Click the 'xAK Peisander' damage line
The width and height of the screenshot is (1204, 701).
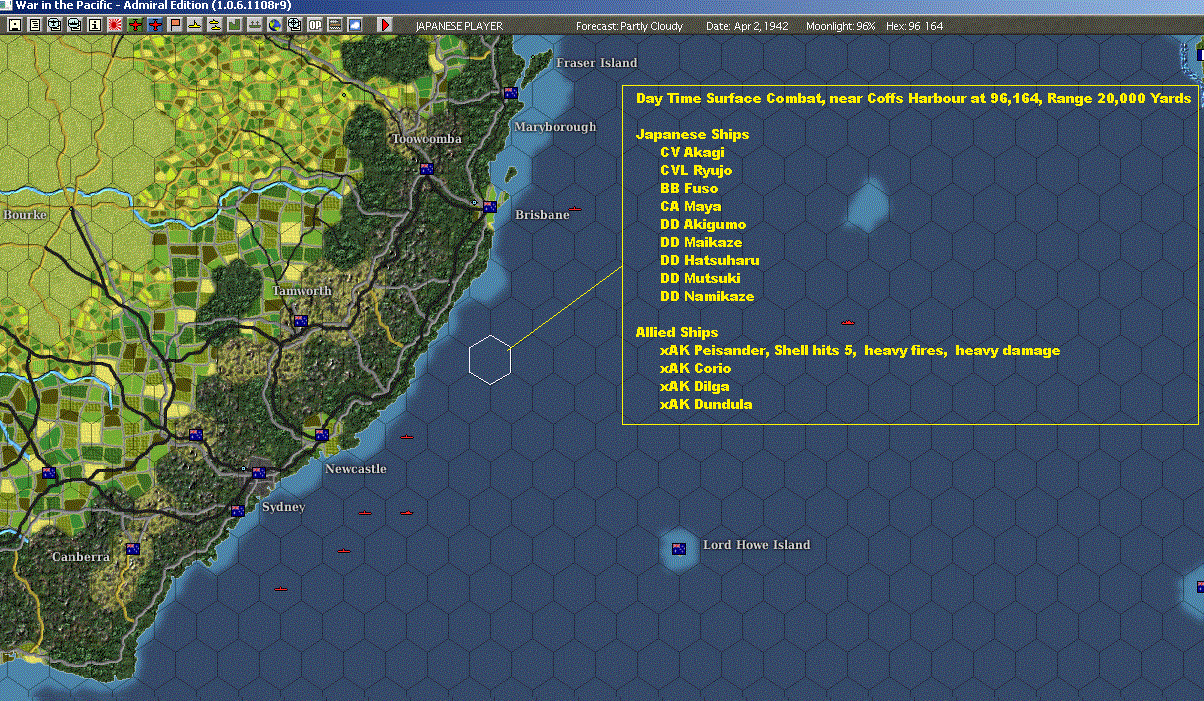tap(860, 350)
